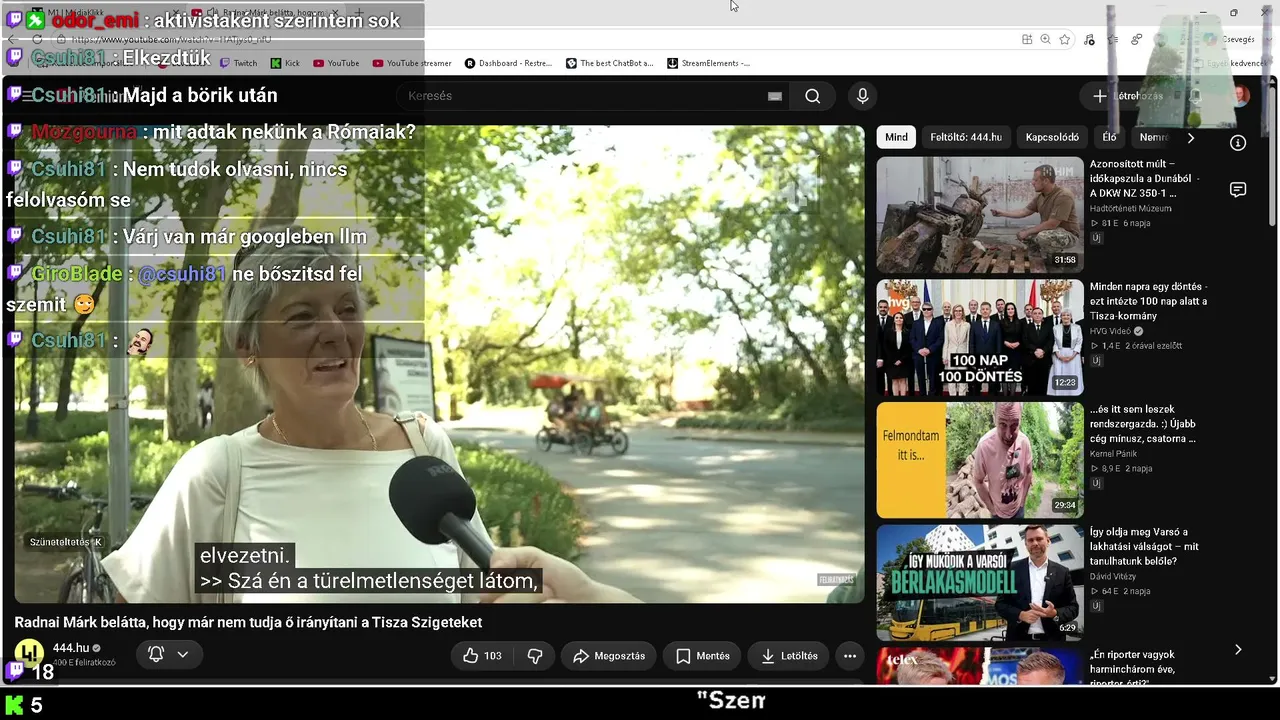Open the browser favorites list icon
The height and width of the screenshot is (720, 1280).
pyautogui.click(x=1113, y=40)
